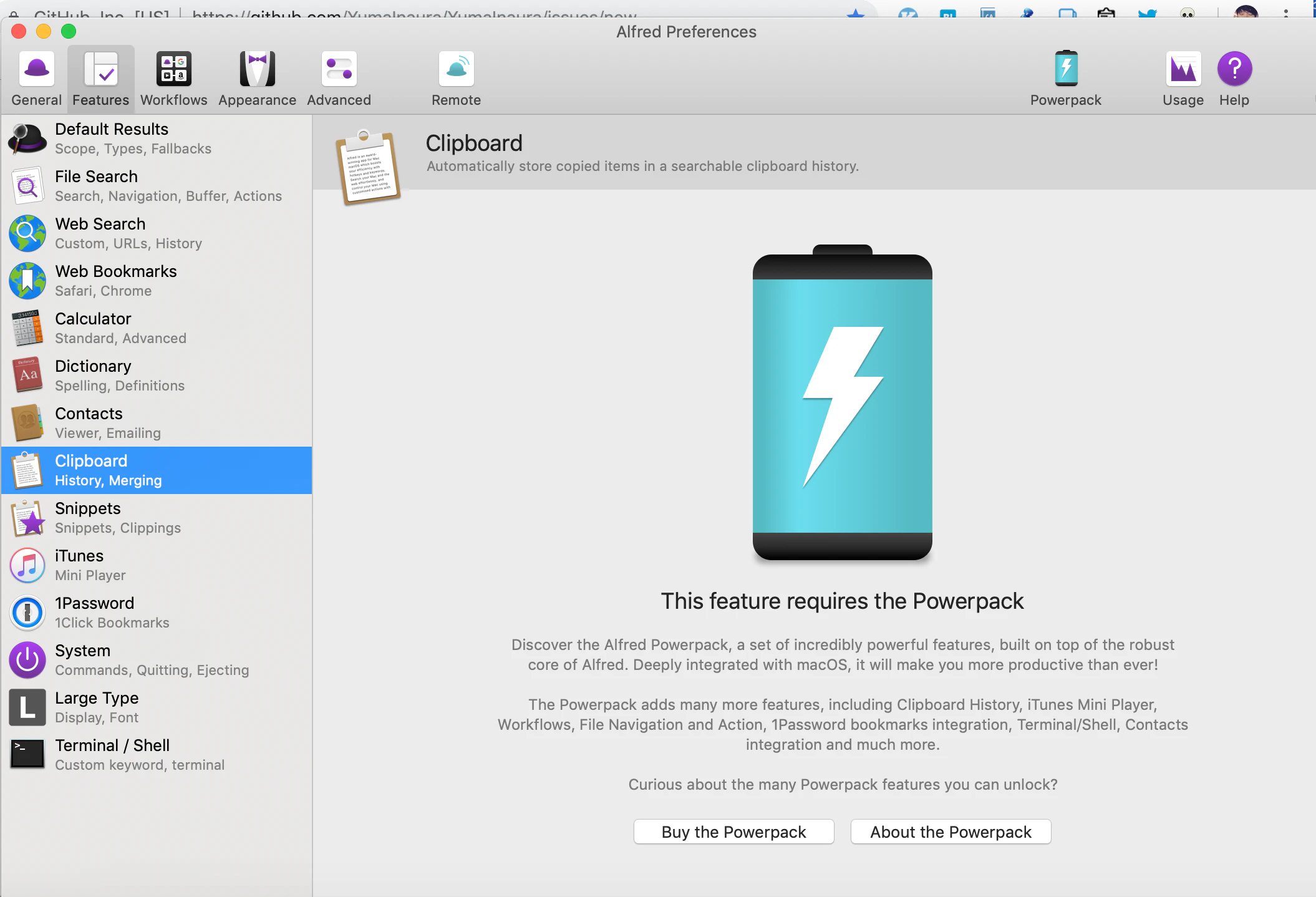Image resolution: width=1316 pixels, height=897 pixels.
Task: Click the large Clipboard header icon
Action: 368,167
